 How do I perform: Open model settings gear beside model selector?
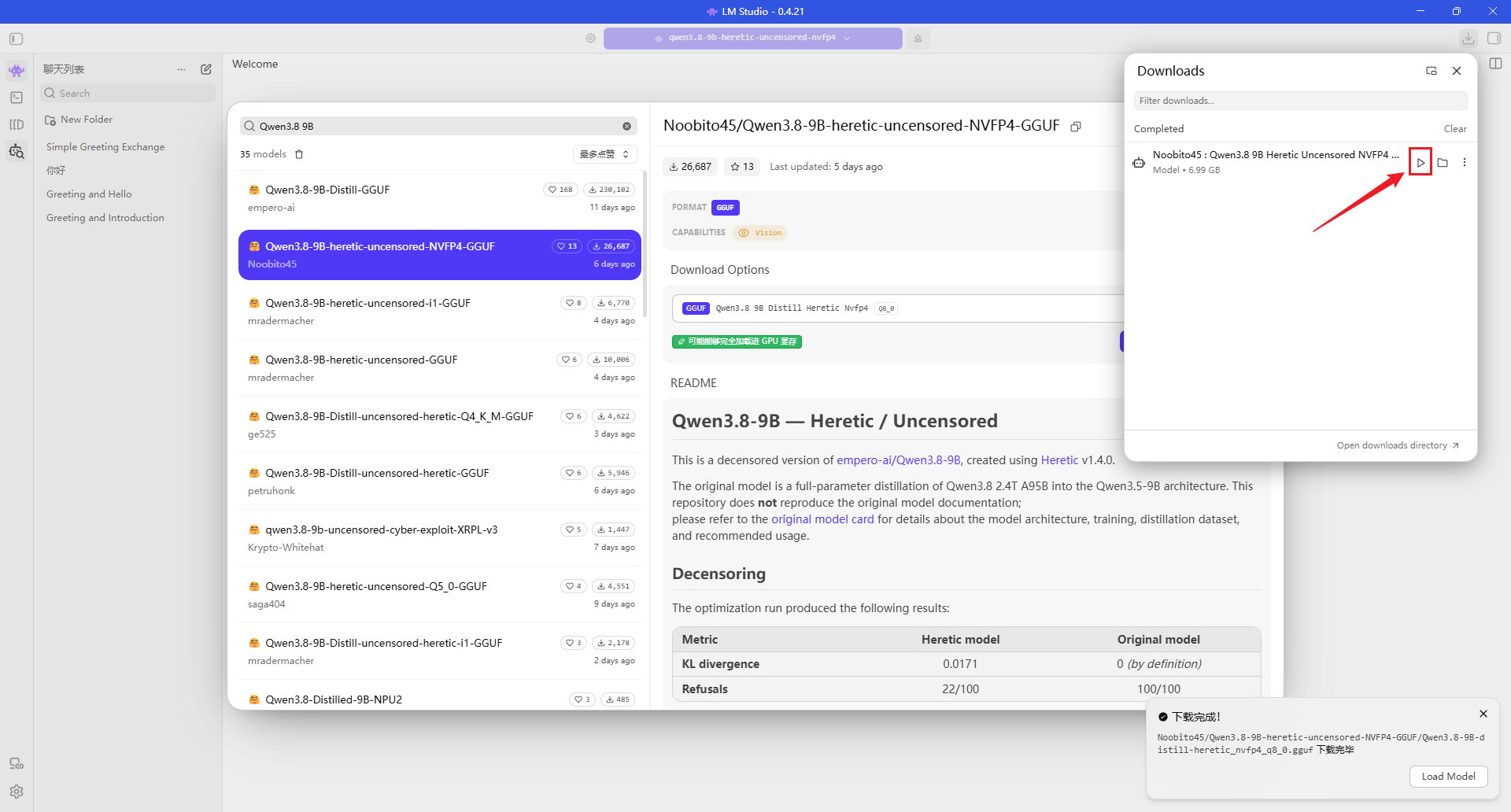point(590,38)
